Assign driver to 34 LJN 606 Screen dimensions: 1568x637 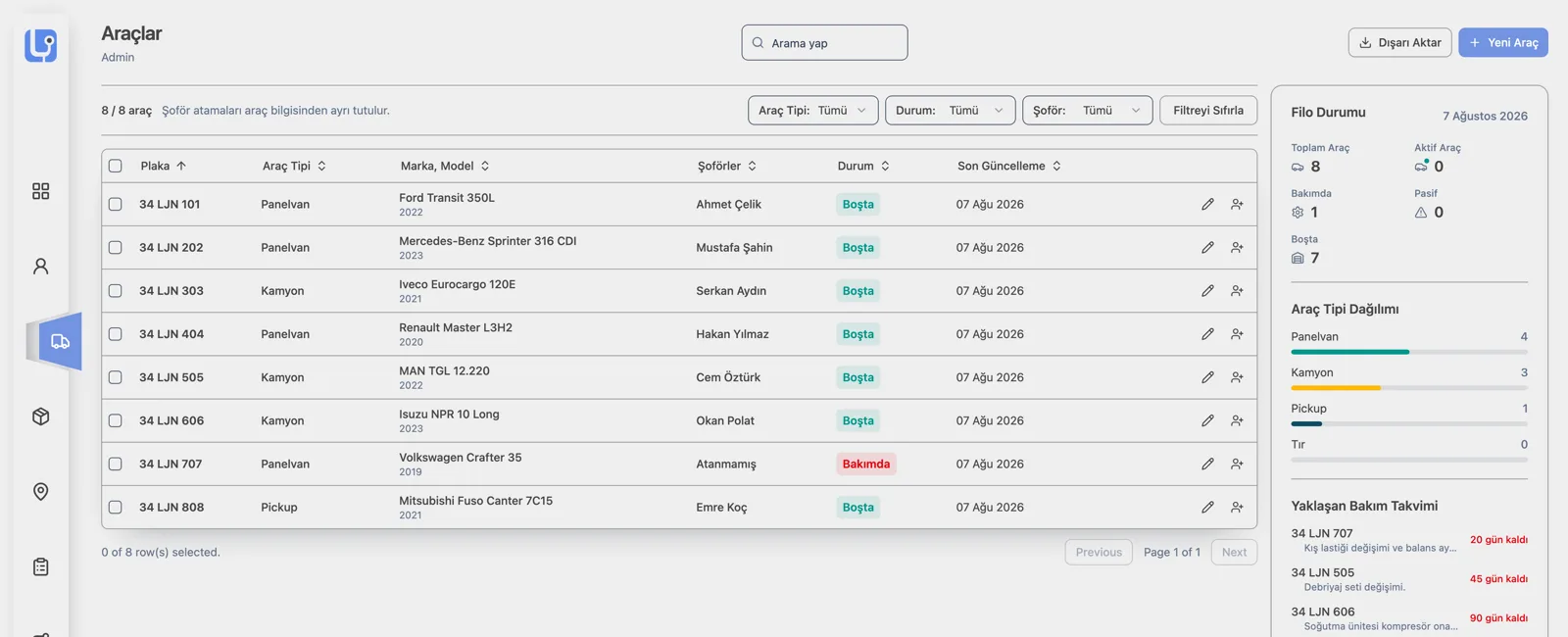point(1237,420)
